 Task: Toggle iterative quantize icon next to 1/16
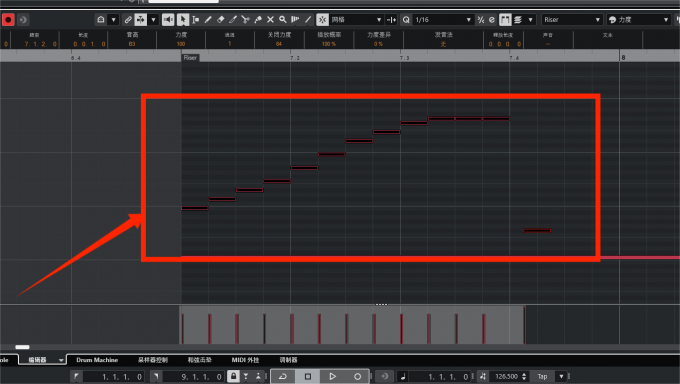coord(481,20)
